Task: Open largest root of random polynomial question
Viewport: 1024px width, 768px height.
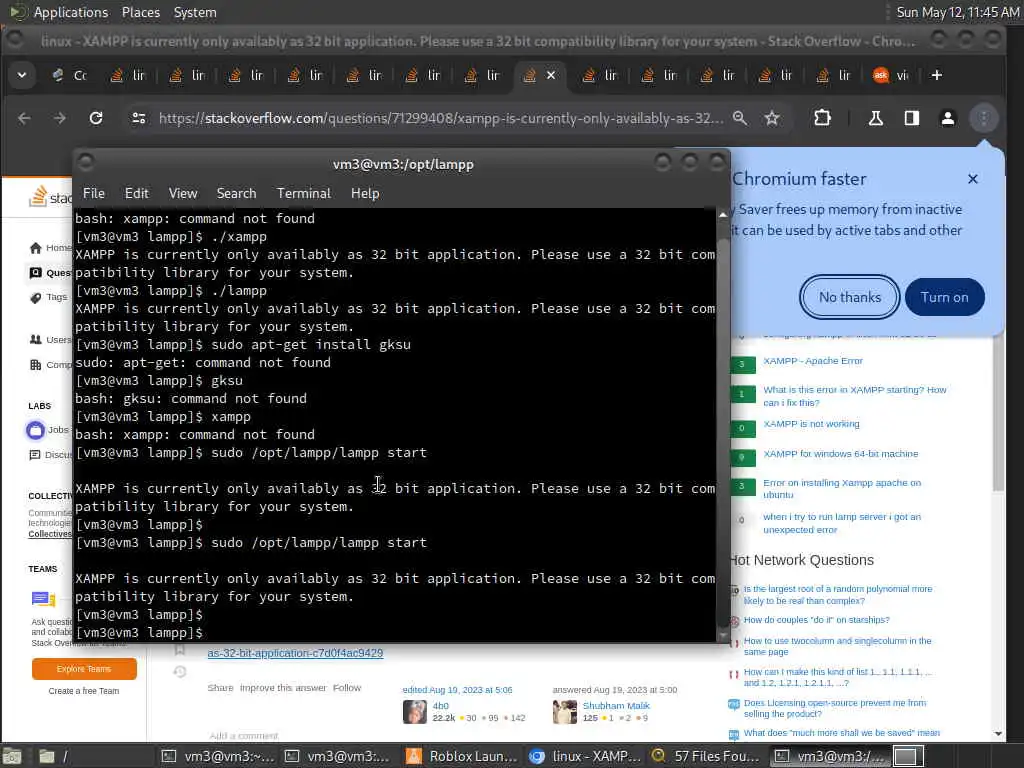Action: coord(838,595)
